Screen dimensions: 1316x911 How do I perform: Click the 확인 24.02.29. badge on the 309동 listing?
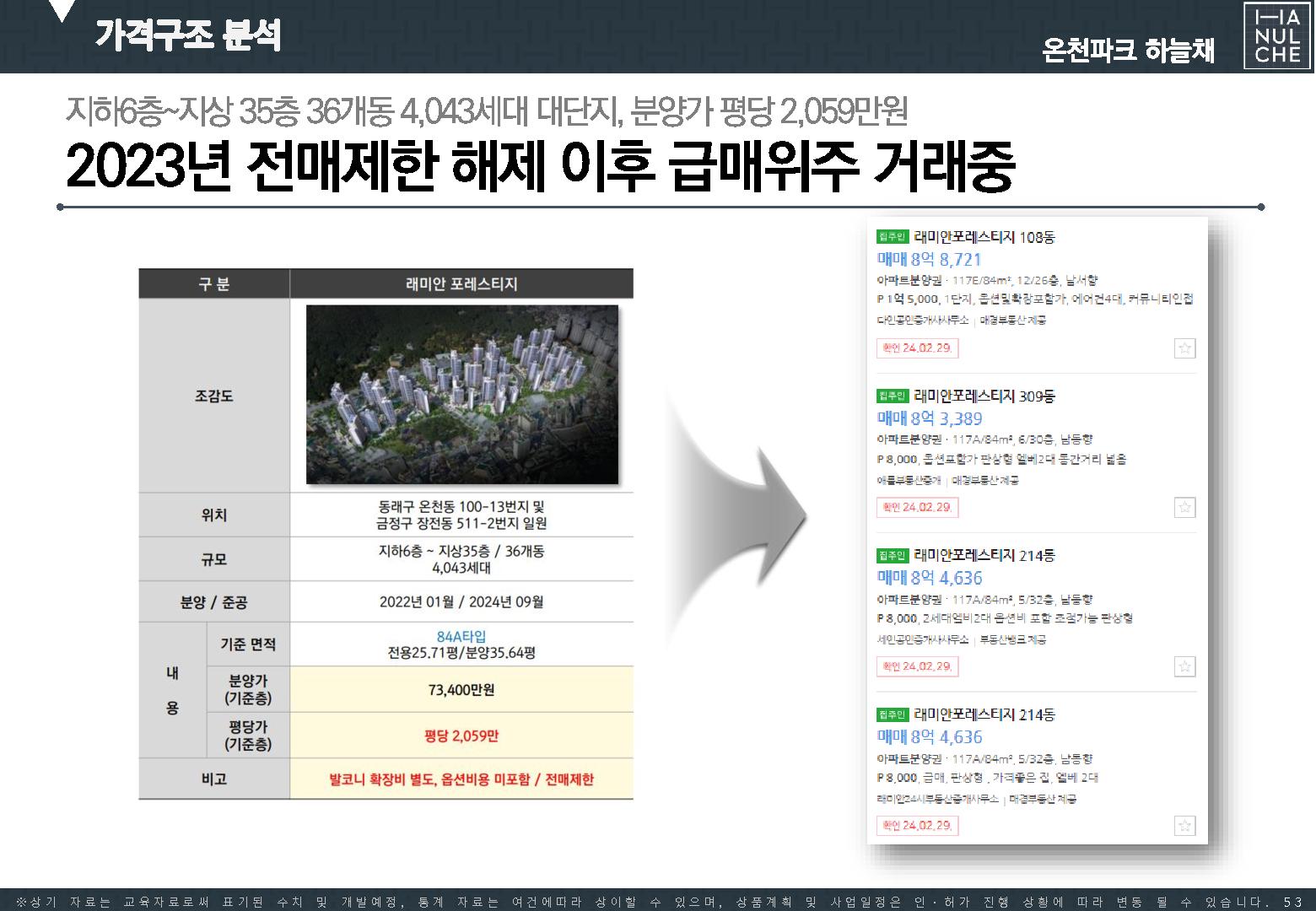(917, 508)
